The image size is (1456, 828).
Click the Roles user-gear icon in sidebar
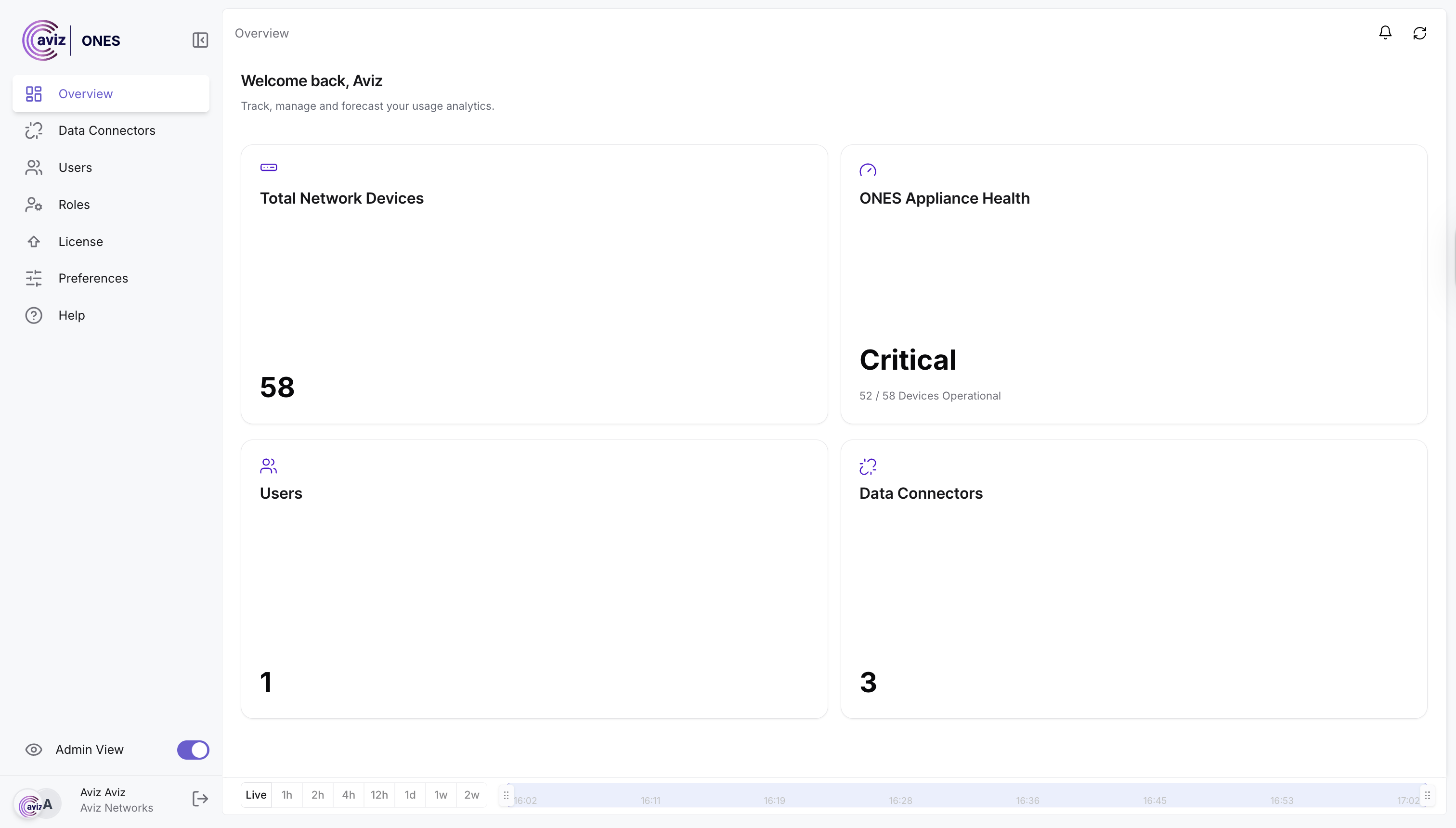(x=34, y=205)
